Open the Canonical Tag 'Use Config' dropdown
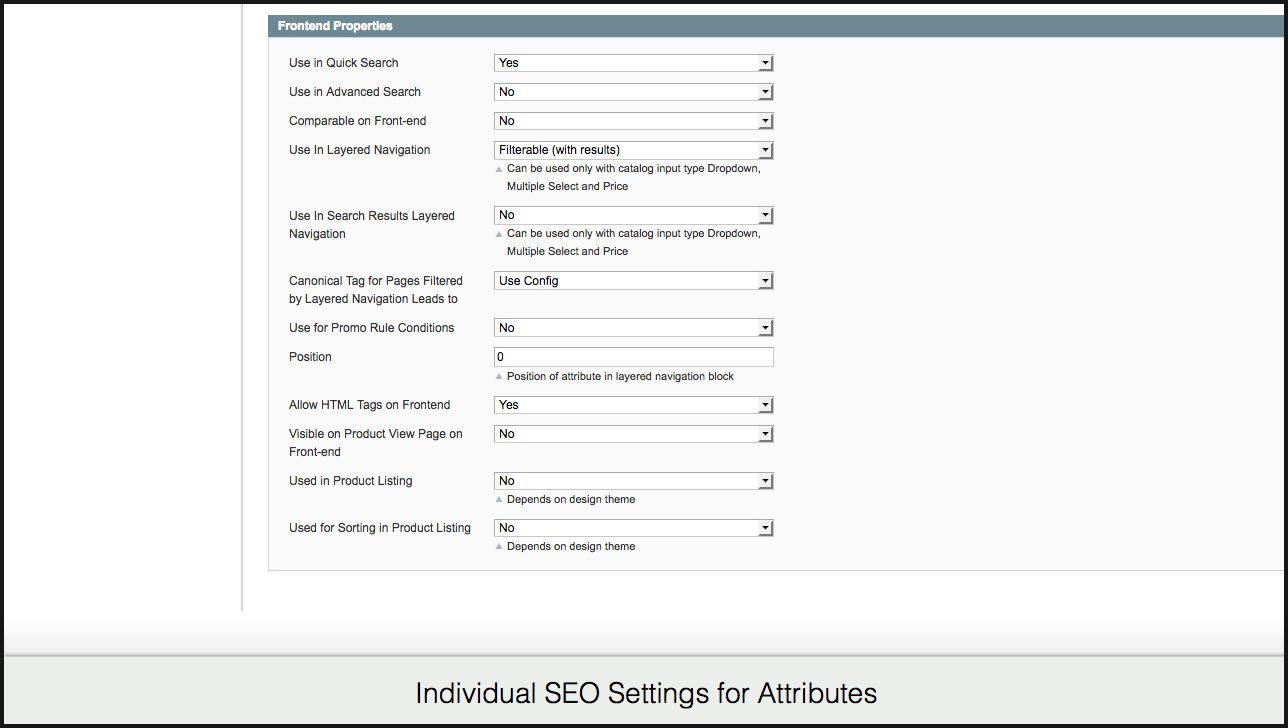The width and height of the screenshot is (1288, 728). (x=633, y=281)
